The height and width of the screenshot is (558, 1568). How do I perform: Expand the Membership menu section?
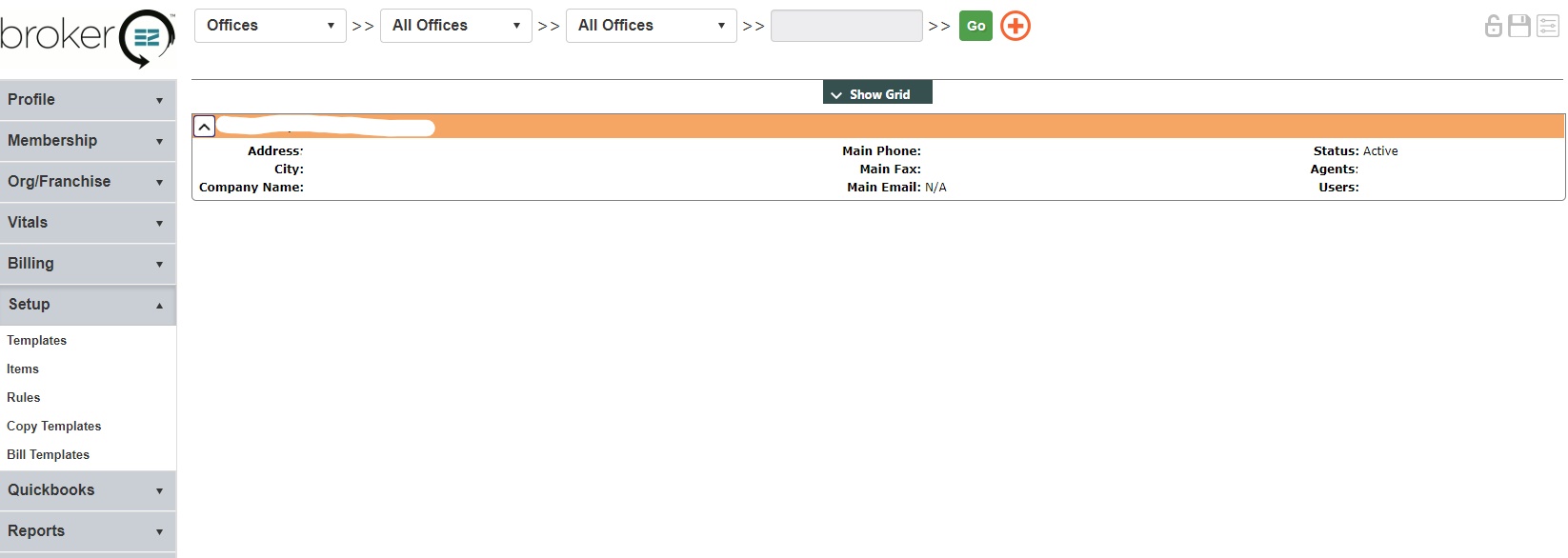click(88, 141)
